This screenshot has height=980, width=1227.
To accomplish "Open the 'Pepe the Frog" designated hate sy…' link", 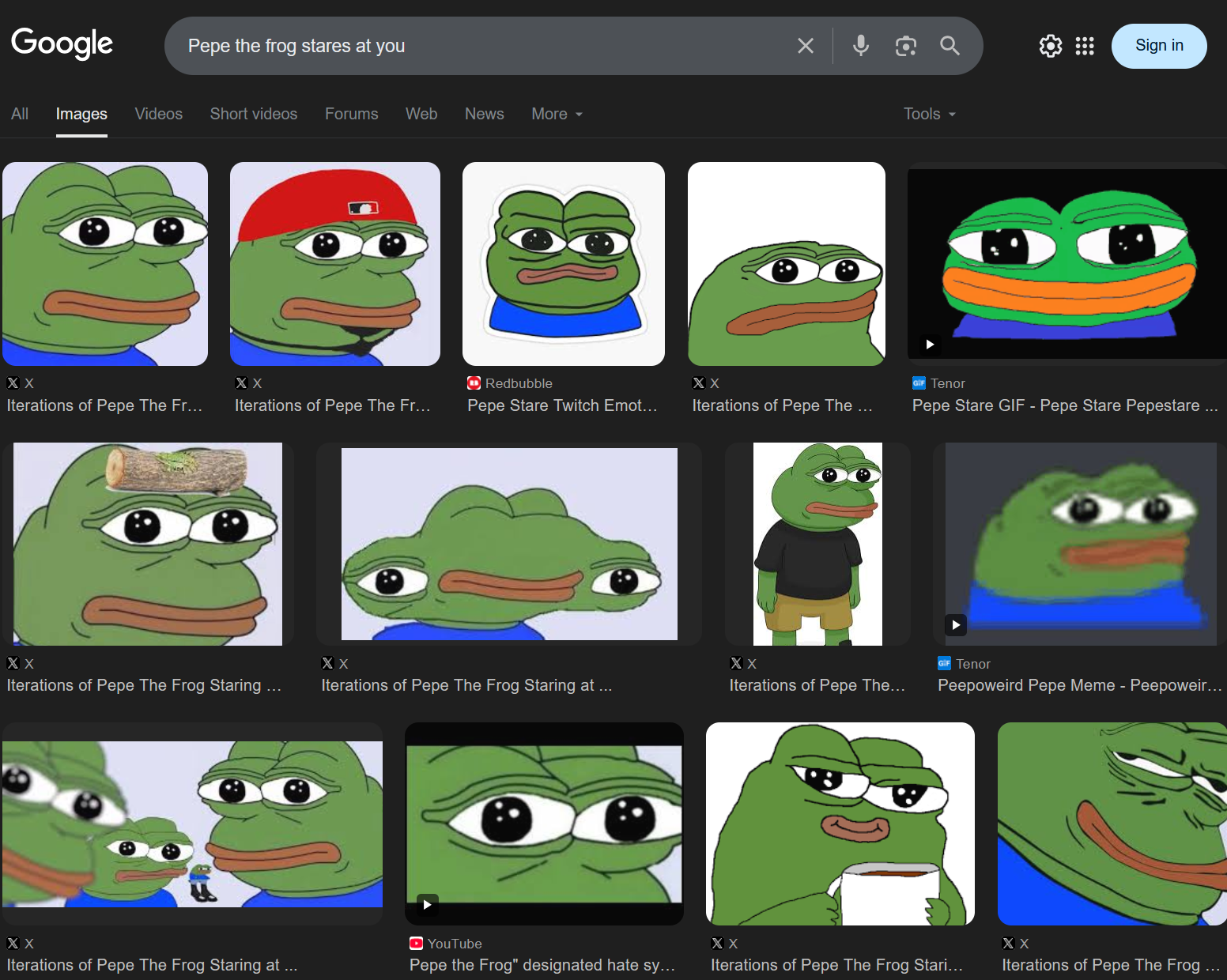I will 542,965.
